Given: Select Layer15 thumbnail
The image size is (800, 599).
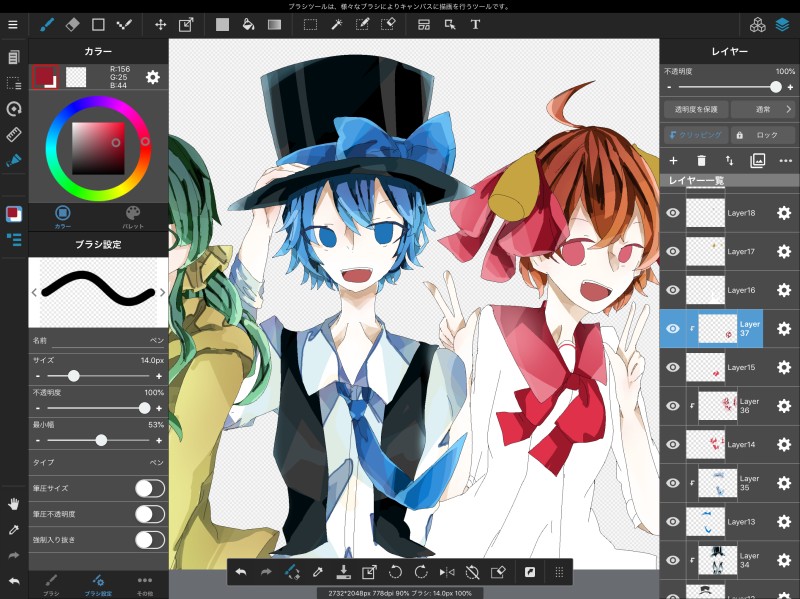Looking at the screenshot, I should (x=705, y=367).
